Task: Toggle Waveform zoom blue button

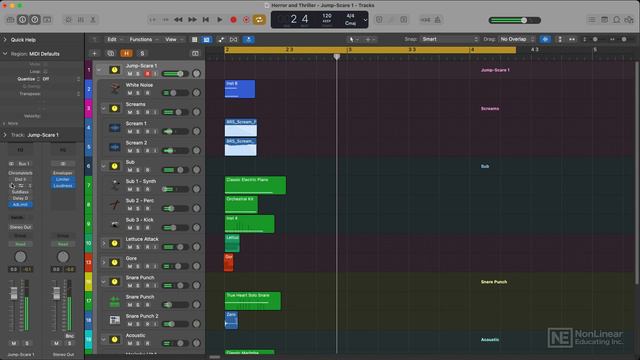Action: 545,39
